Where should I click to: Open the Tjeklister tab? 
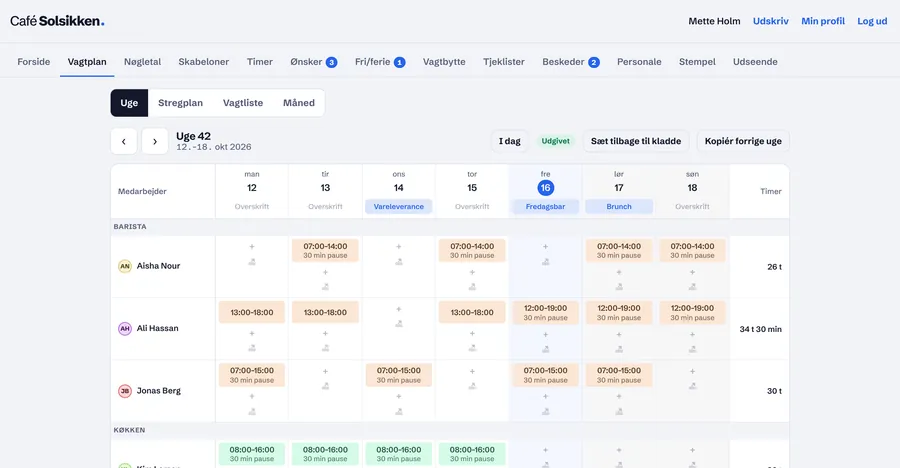pos(504,61)
